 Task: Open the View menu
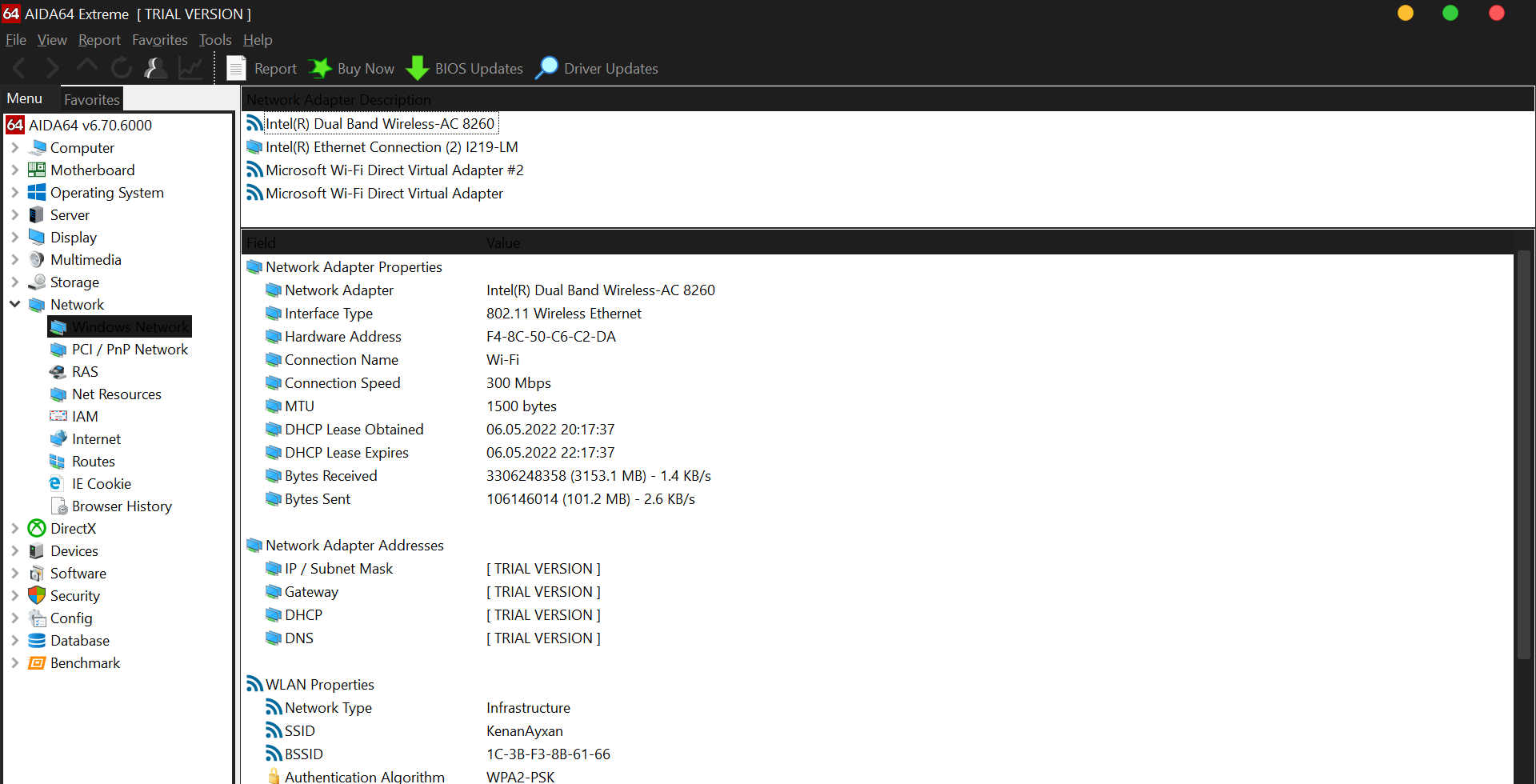tap(52, 39)
